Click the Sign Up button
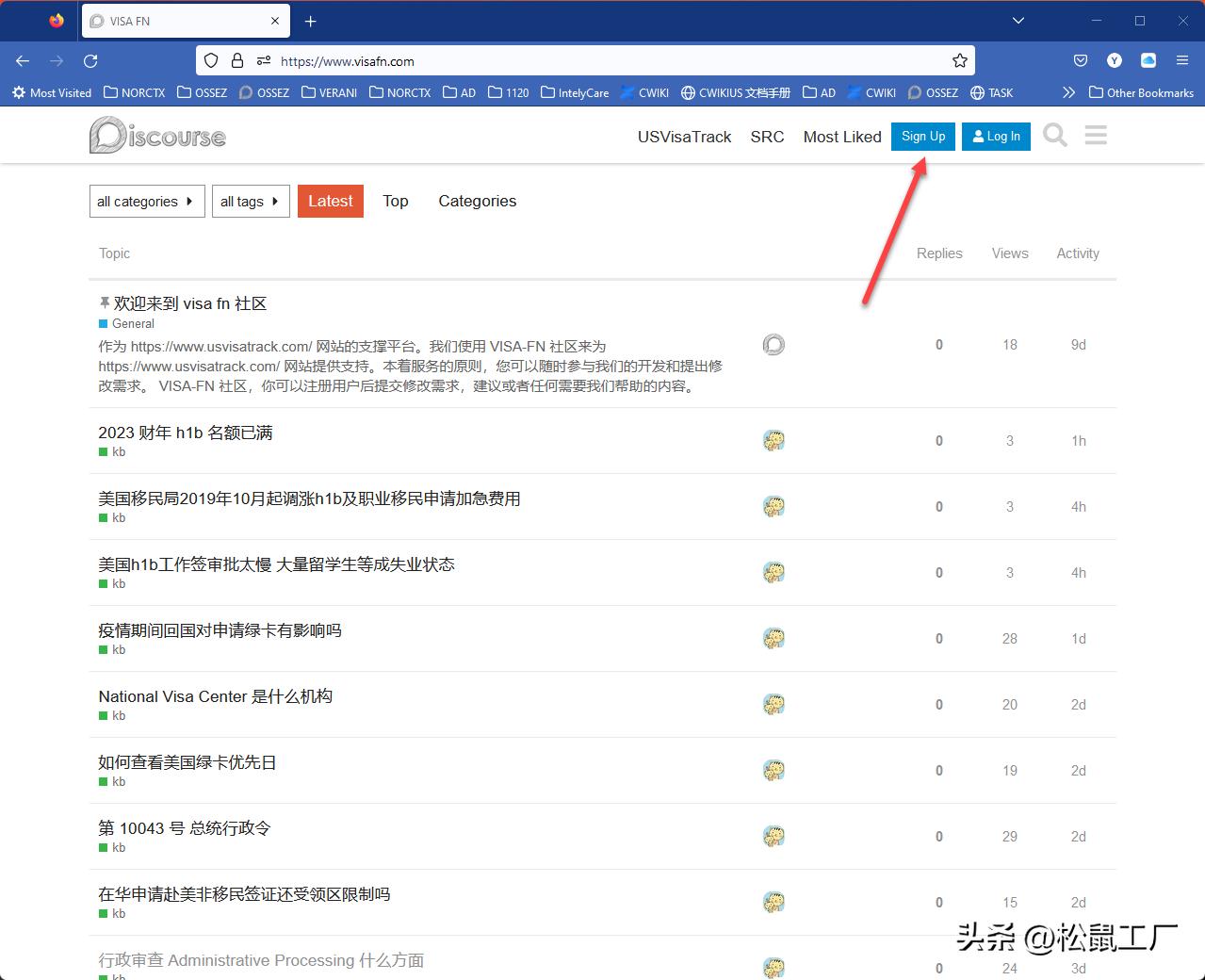Screen dimensions: 1205x980 pos(922,136)
